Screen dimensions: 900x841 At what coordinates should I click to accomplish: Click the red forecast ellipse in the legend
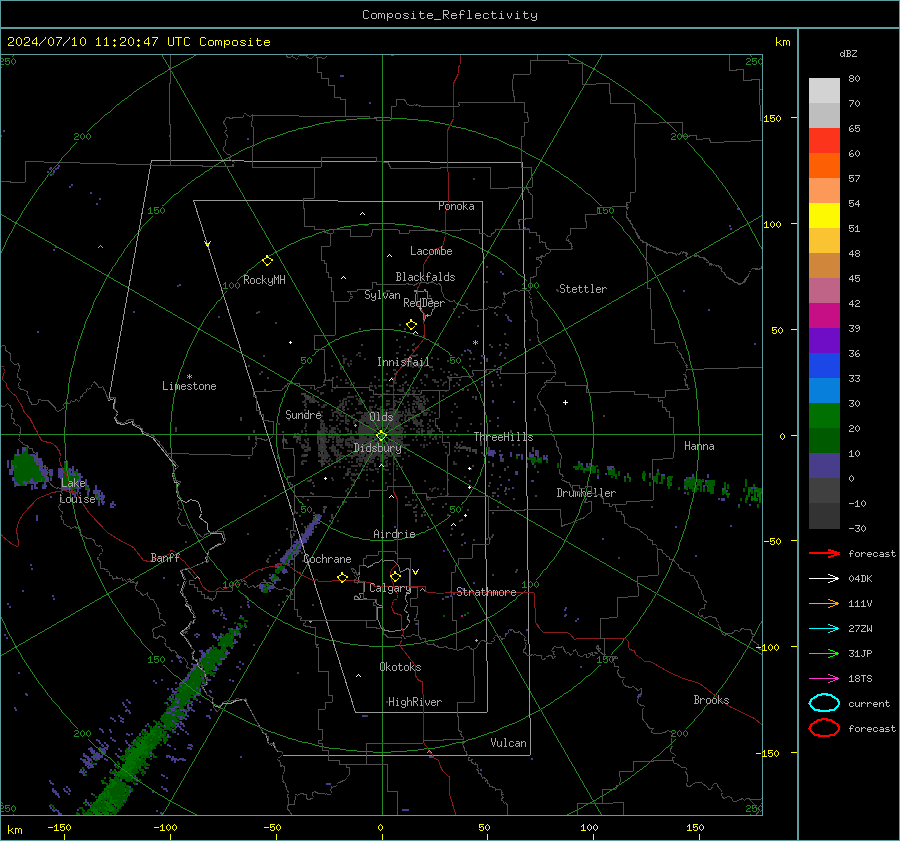point(824,728)
